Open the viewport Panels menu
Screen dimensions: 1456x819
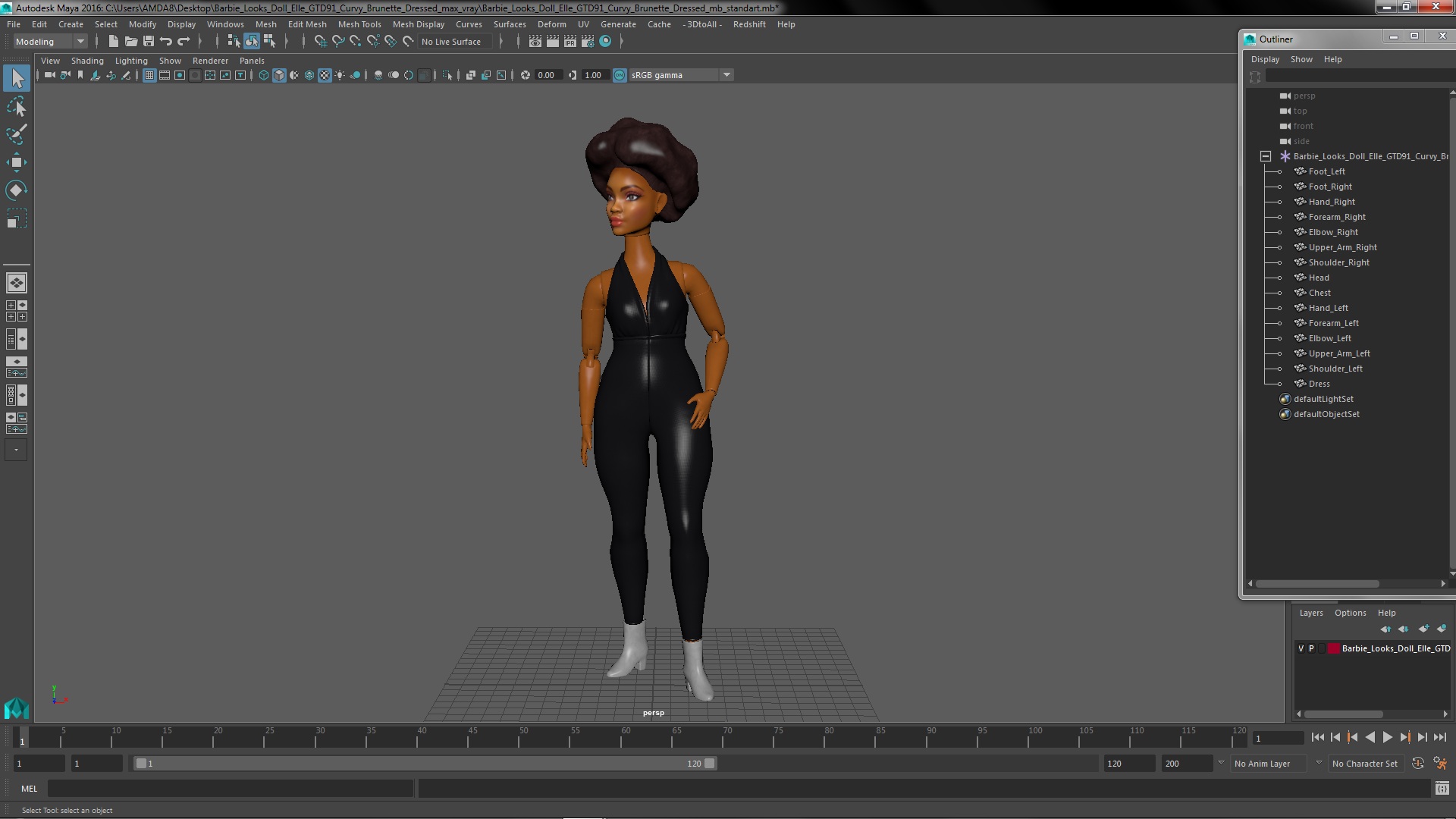tap(252, 61)
